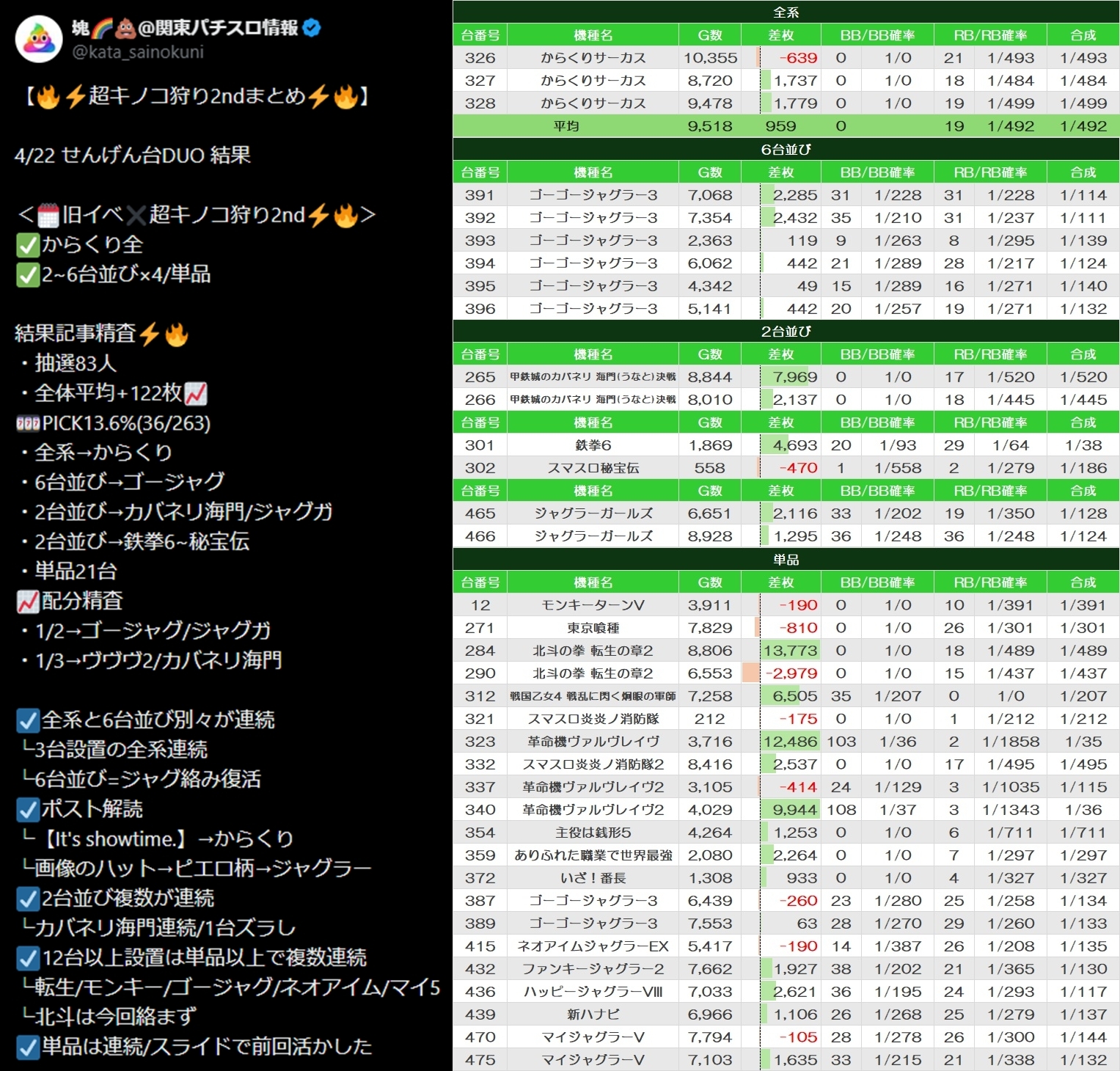Click the 東京喰種 machine name
Viewport: 1120px width, 1071px height.
click(593, 628)
